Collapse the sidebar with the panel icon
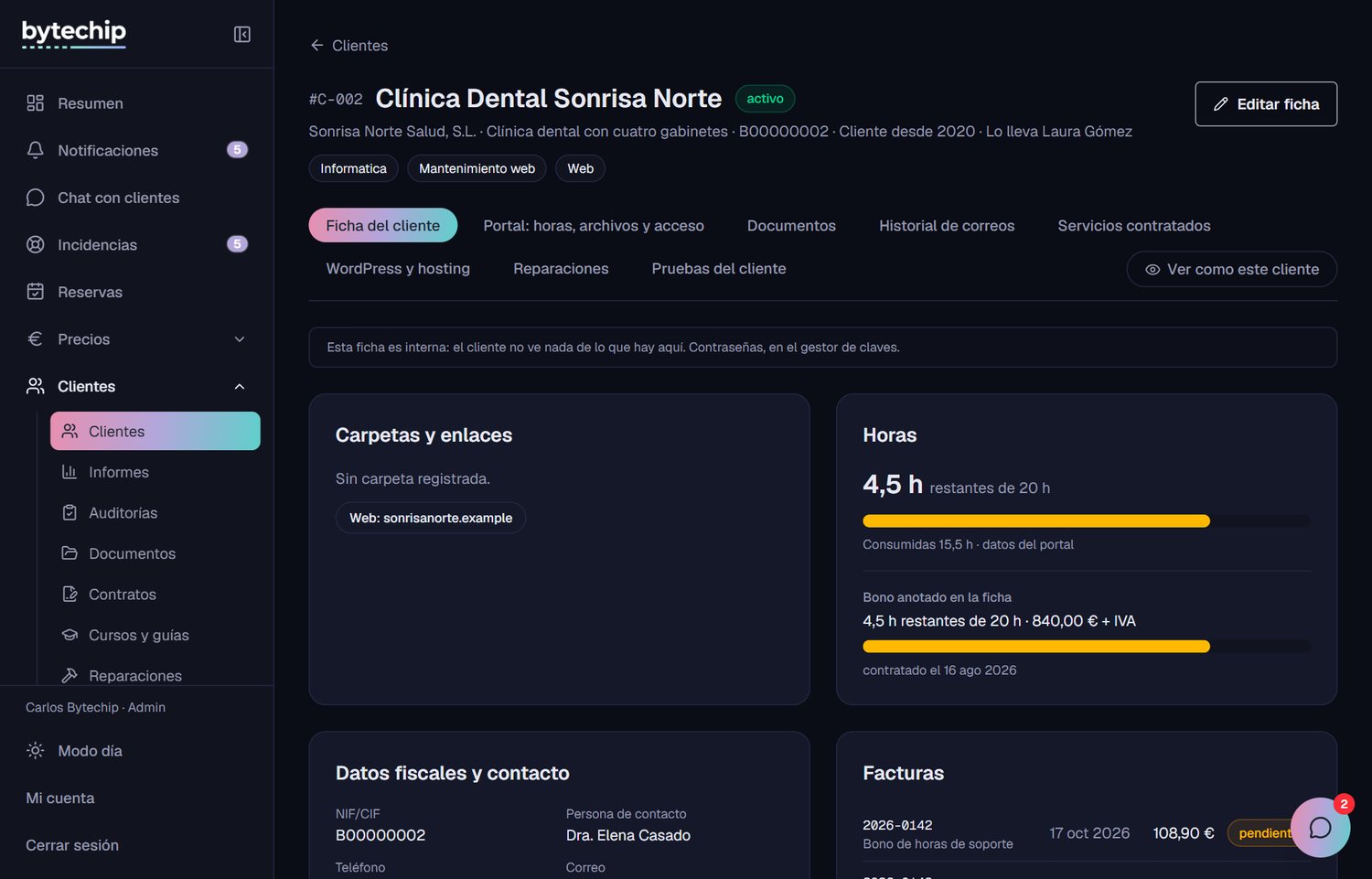The height and width of the screenshot is (879, 1372). point(242,35)
